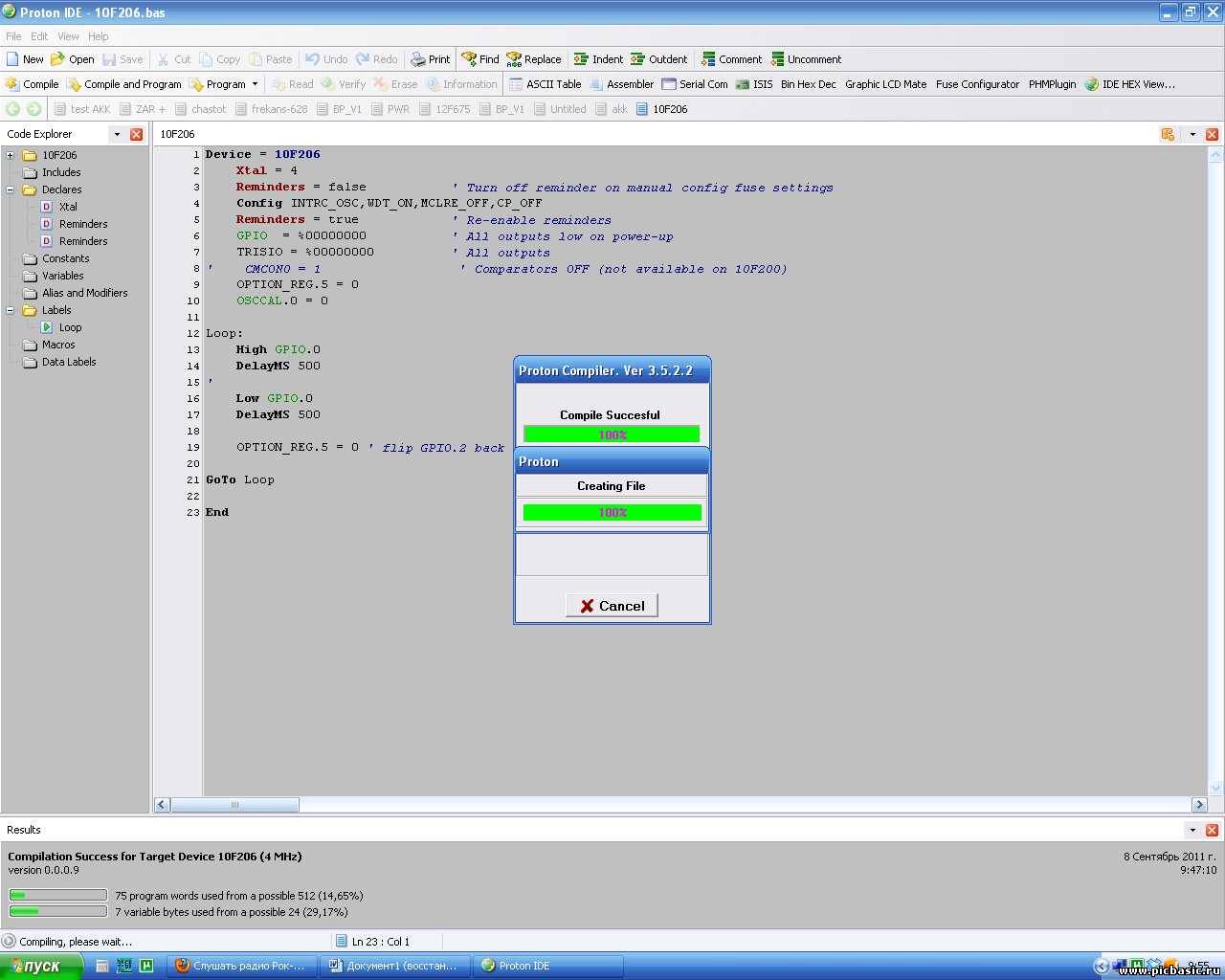This screenshot has width=1225, height=980.
Task: Open the Edit menu
Action: pyautogui.click(x=39, y=36)
